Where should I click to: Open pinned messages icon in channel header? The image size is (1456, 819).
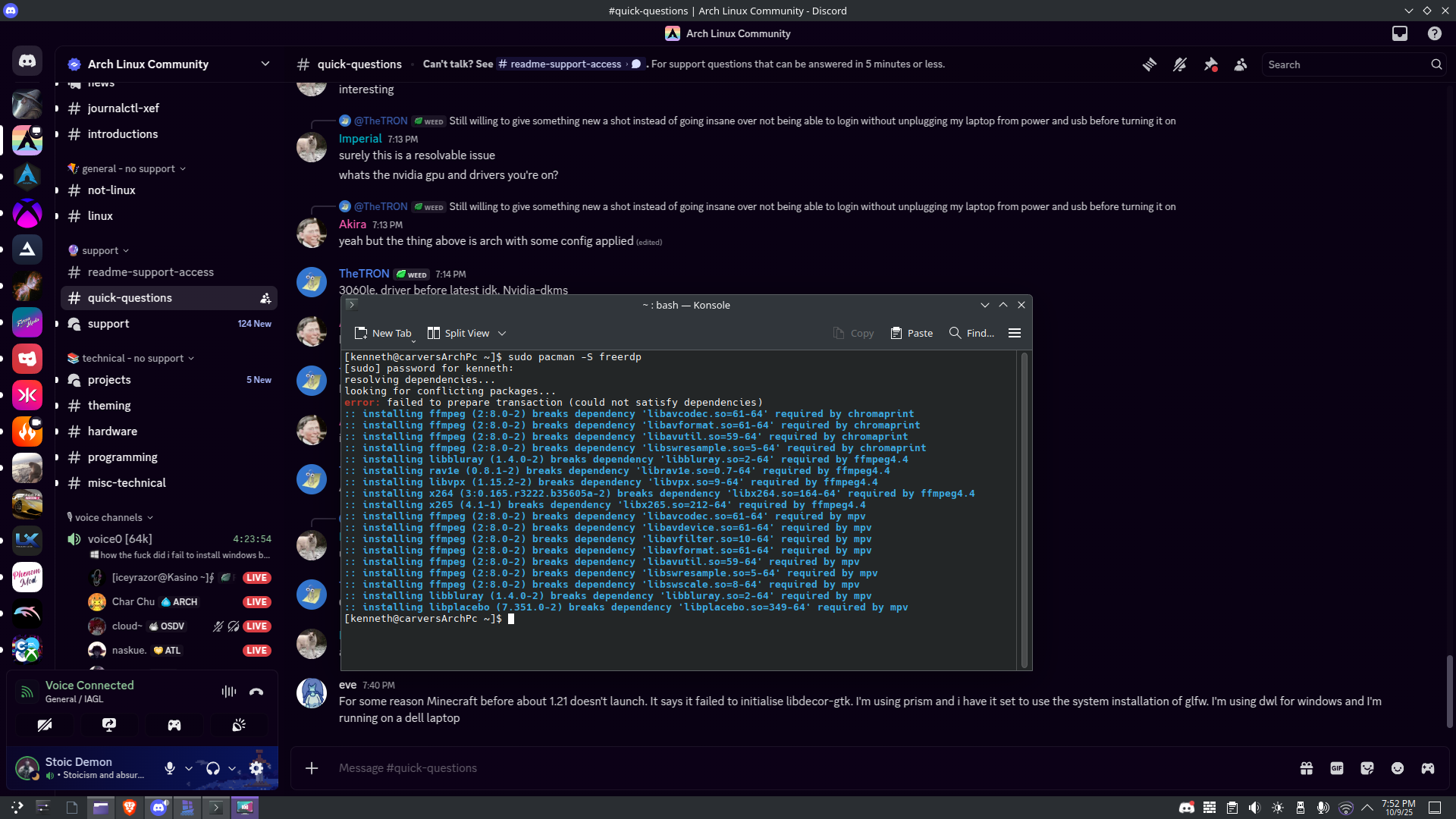(x=1210, y=64)
